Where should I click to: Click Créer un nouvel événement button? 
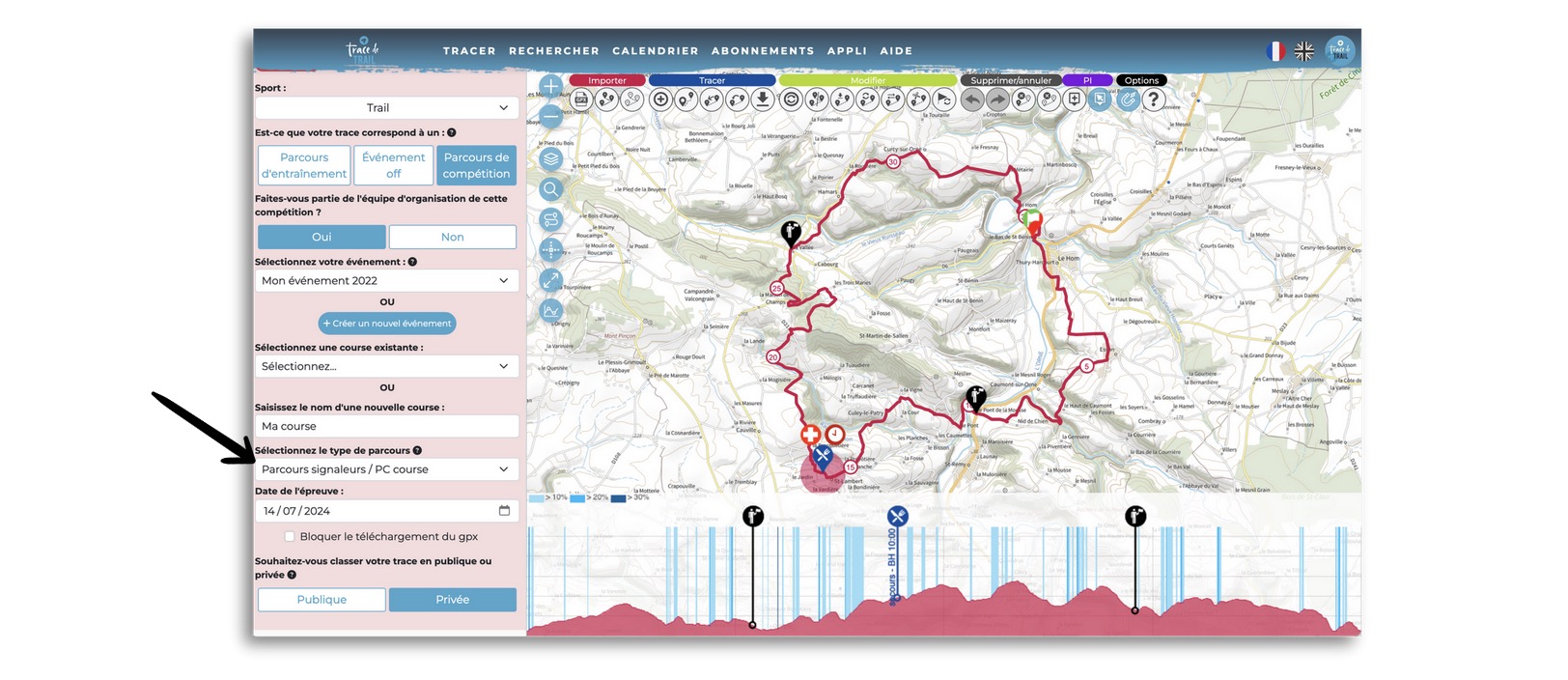click(x=387, y=324)
